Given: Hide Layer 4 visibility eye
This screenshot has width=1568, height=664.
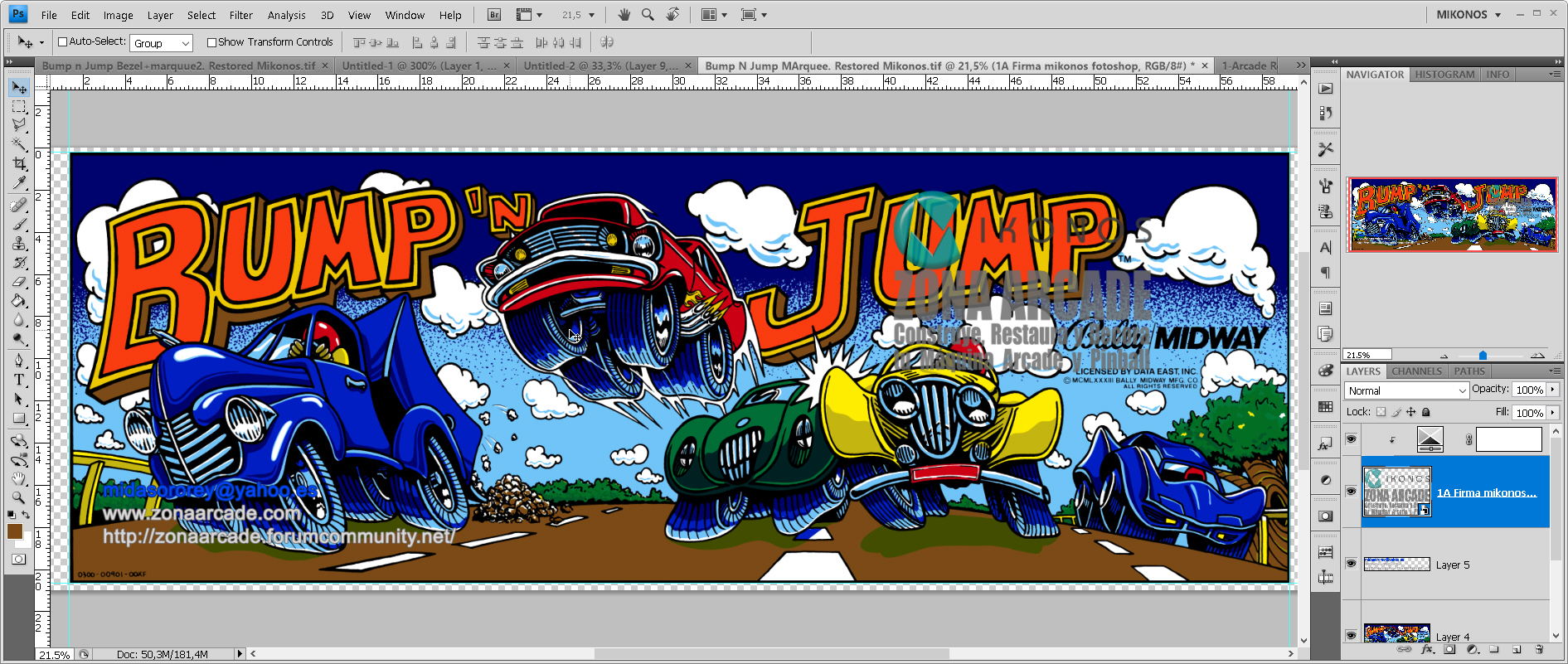Looking at the screenshot, I should 1351,635.
